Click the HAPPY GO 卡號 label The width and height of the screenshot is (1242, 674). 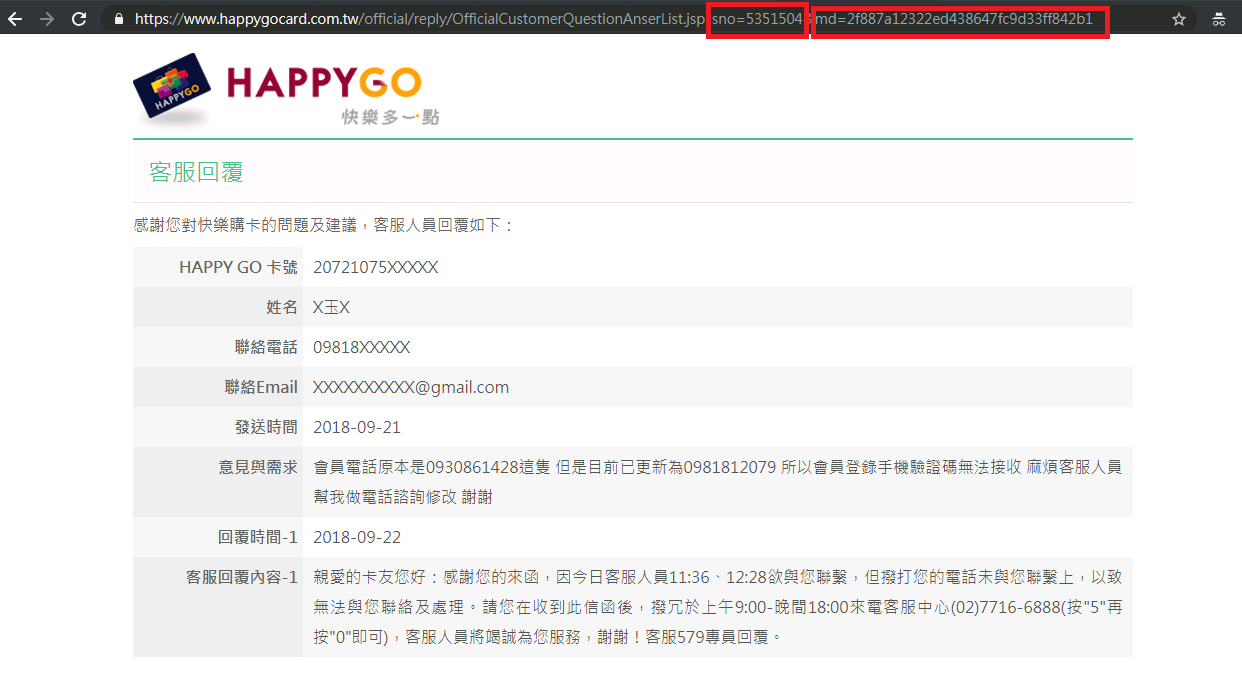point(238,267)
